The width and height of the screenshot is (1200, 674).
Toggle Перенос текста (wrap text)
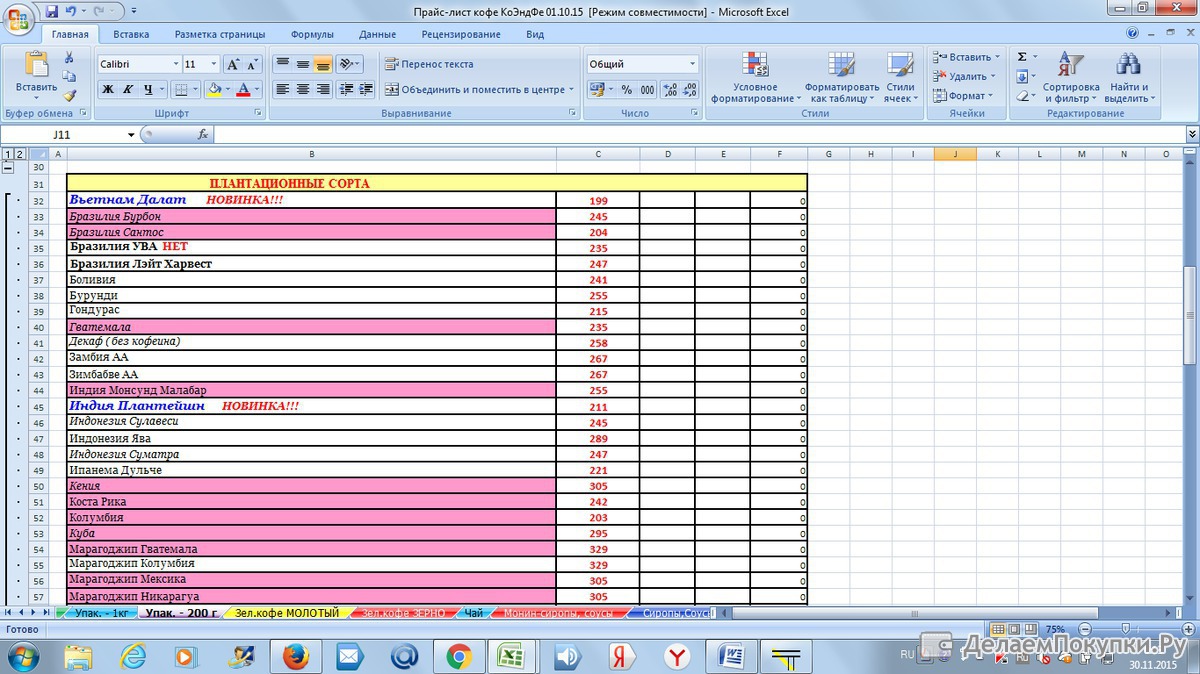[430, 64]
